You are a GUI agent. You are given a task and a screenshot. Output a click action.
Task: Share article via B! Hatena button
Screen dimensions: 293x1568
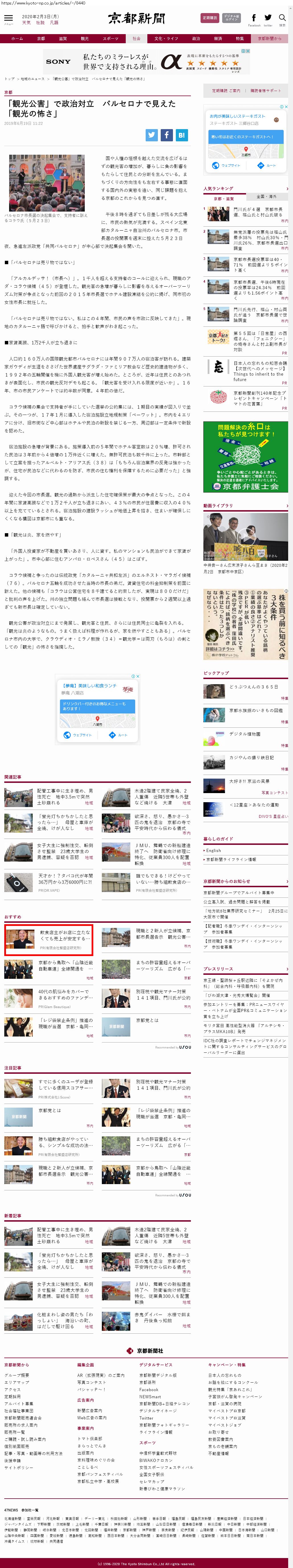181,135
